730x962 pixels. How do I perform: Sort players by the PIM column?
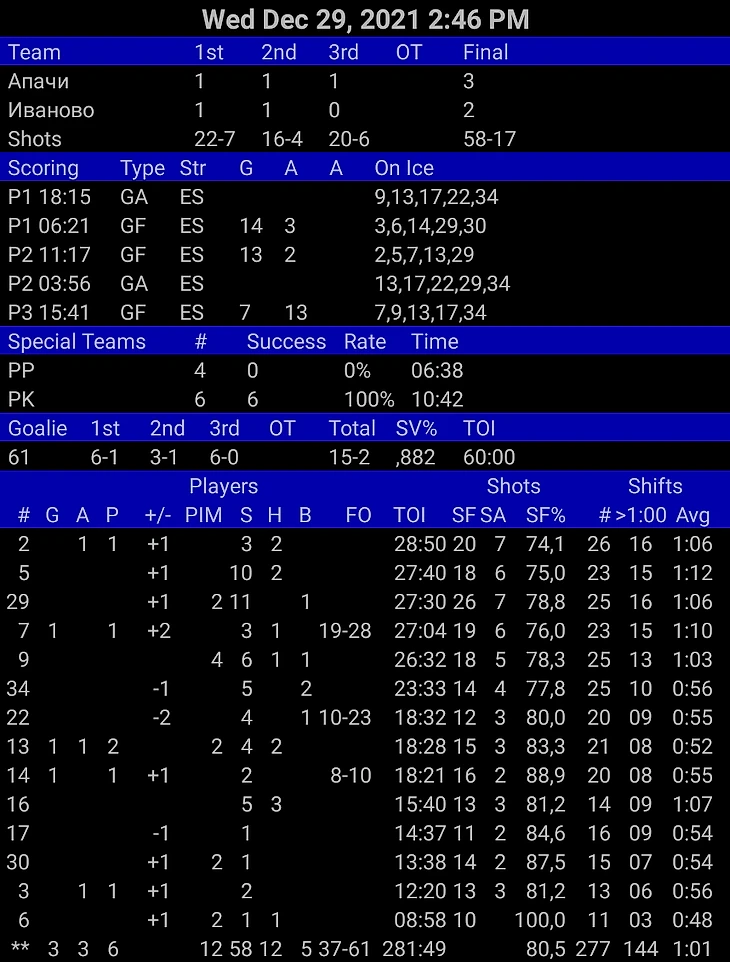point(204,516)
